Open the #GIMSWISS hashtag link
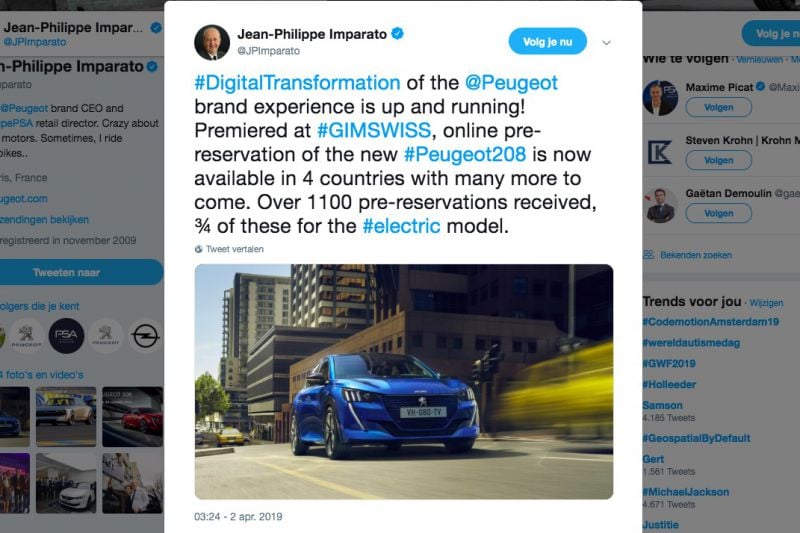Viewport: 800px width, 533px height. tap(374, 131)
